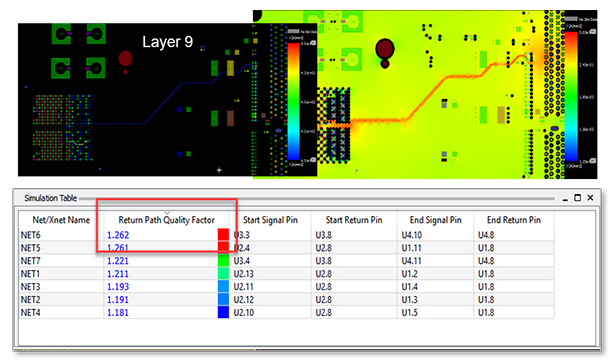Screen dimensions: 611x360
Task: Click the dark red circular pad in heatmap
Action: 385,50
